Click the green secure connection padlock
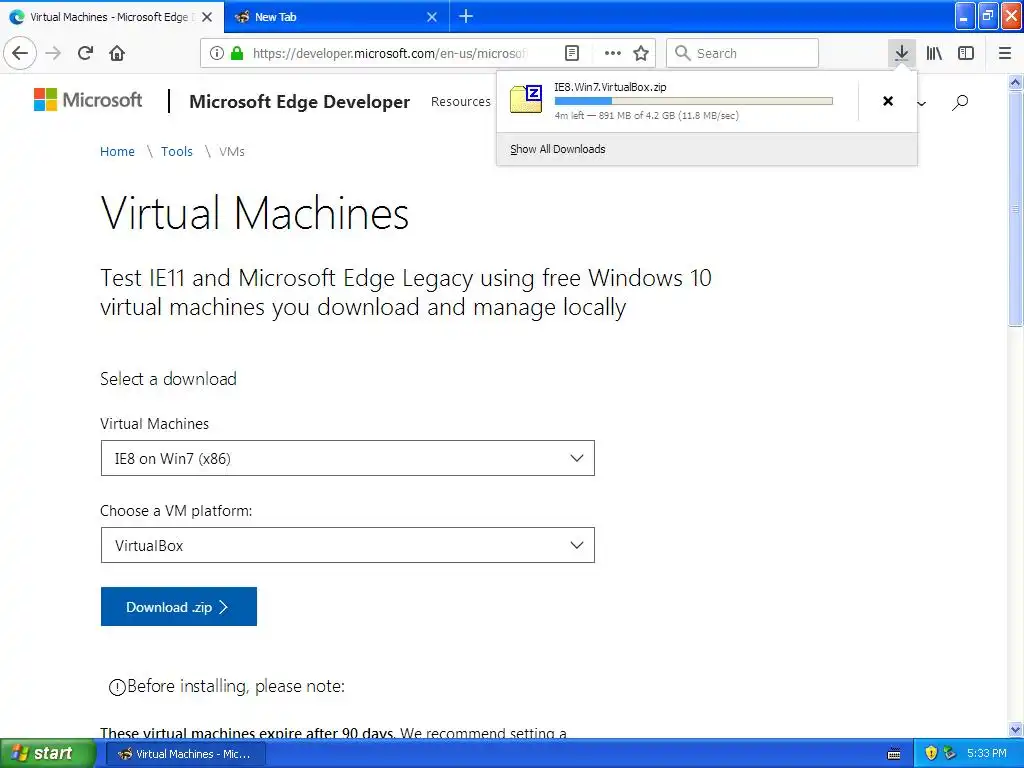The height and width of the screenshot is (768, 1024). coord(237,53)
